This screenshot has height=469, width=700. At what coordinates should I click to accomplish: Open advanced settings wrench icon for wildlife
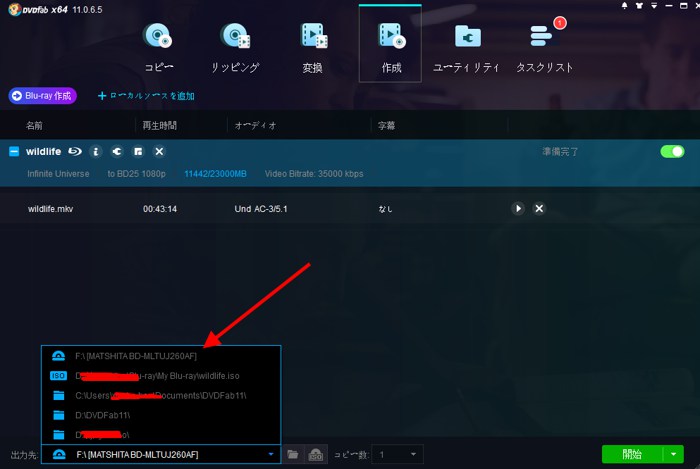117,152
